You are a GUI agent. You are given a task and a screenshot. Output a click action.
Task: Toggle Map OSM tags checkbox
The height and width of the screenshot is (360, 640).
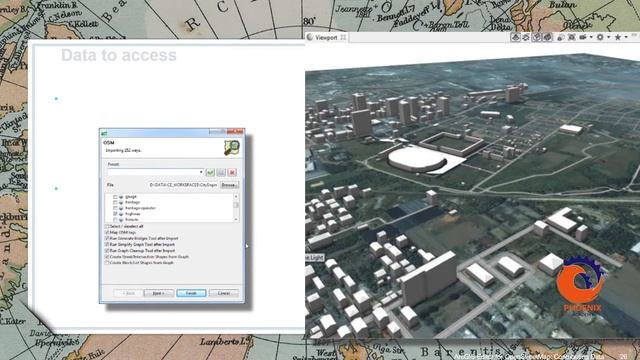[x=107, y=232]
